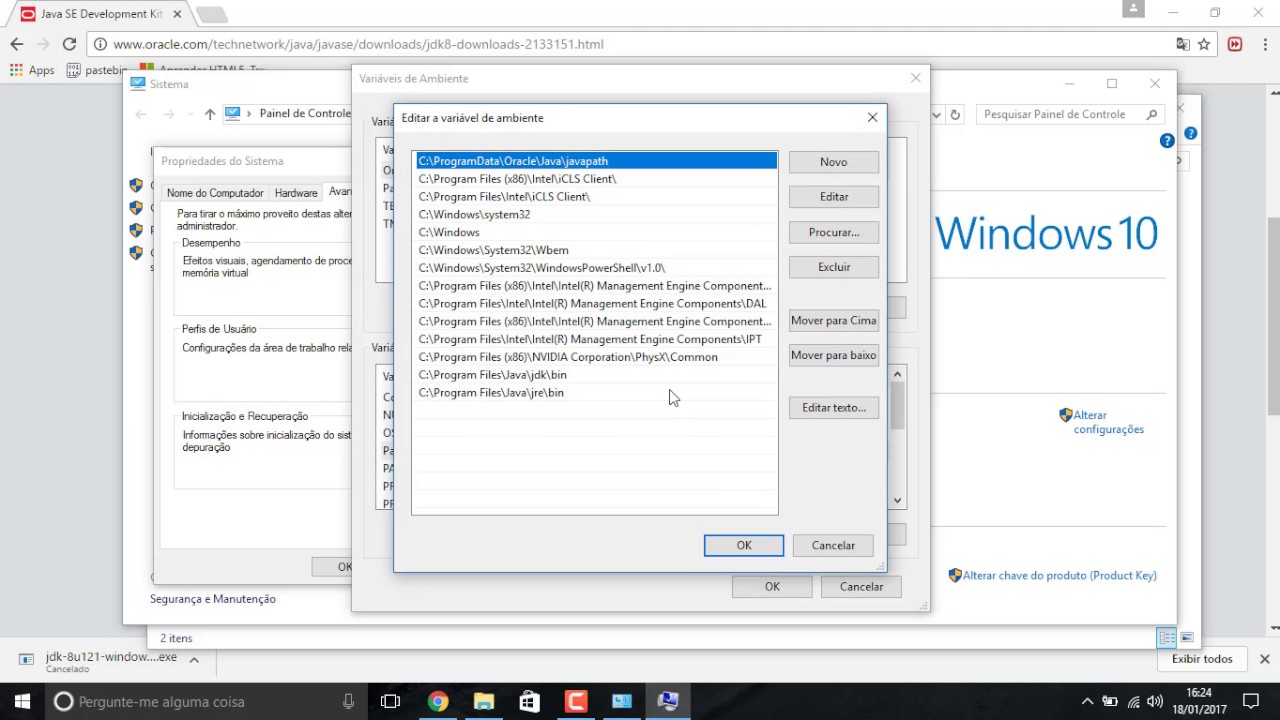Click Cancelar in Variáveis de Ambiente window
Image resolution: width=1280 pixels, height=720 pixels.
coord(861,587)
